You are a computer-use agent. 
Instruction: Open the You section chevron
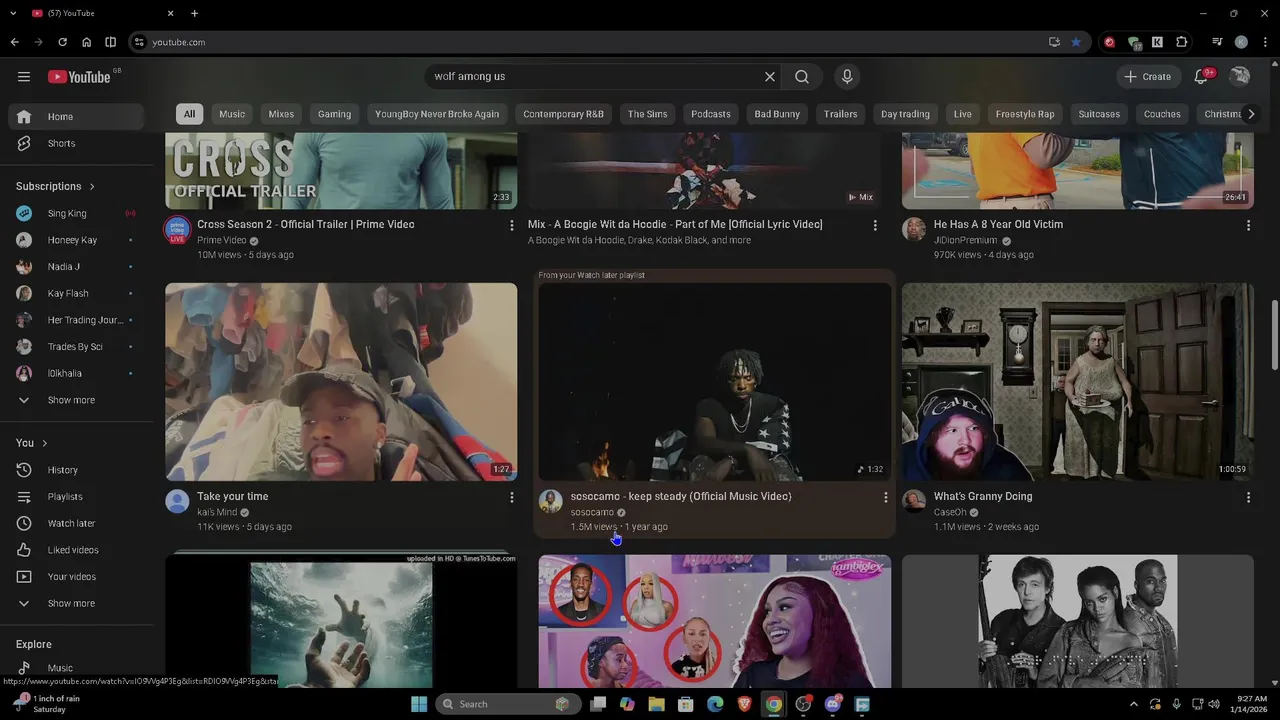[x=44, y=443]
